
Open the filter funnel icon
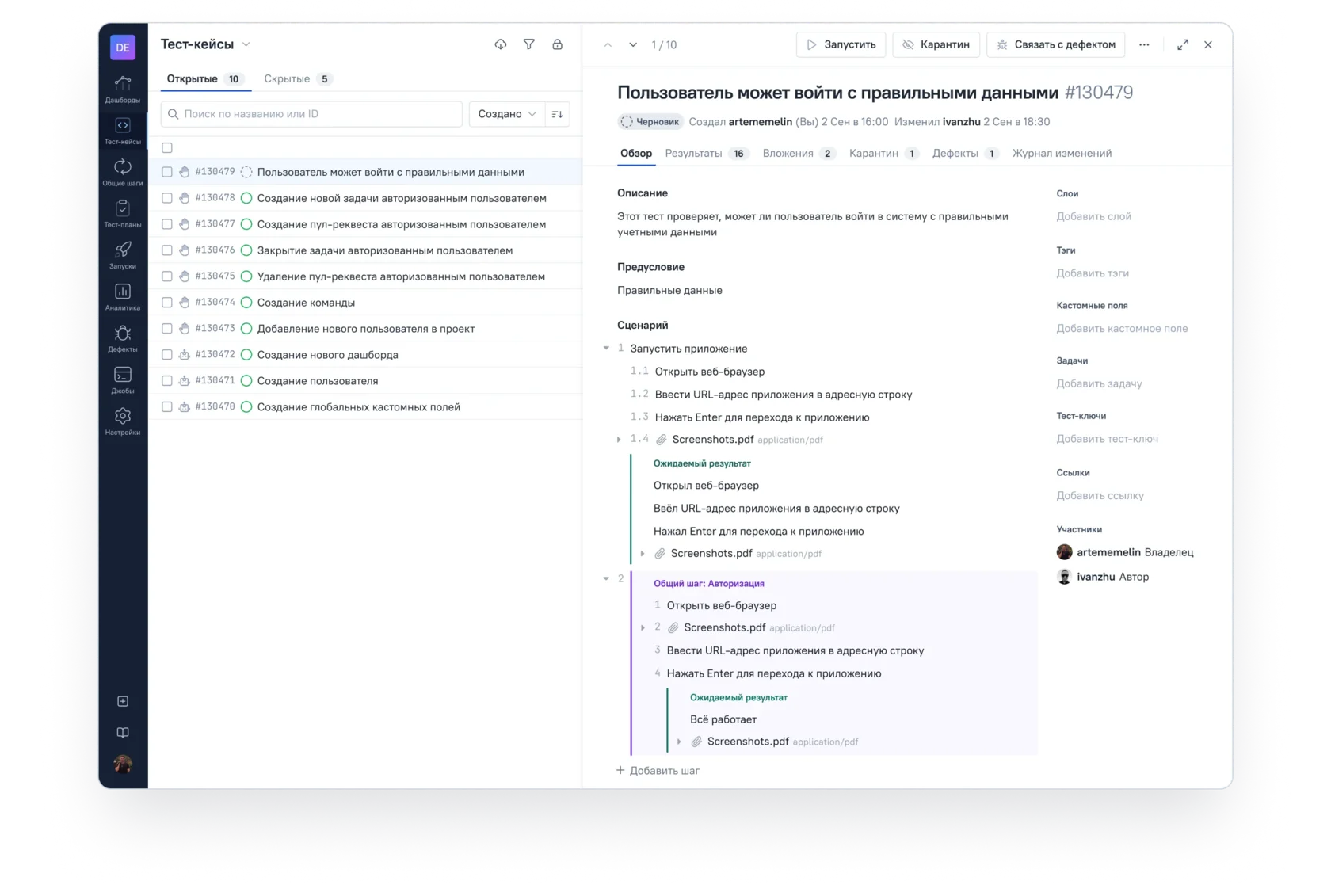tap(529, 44)
